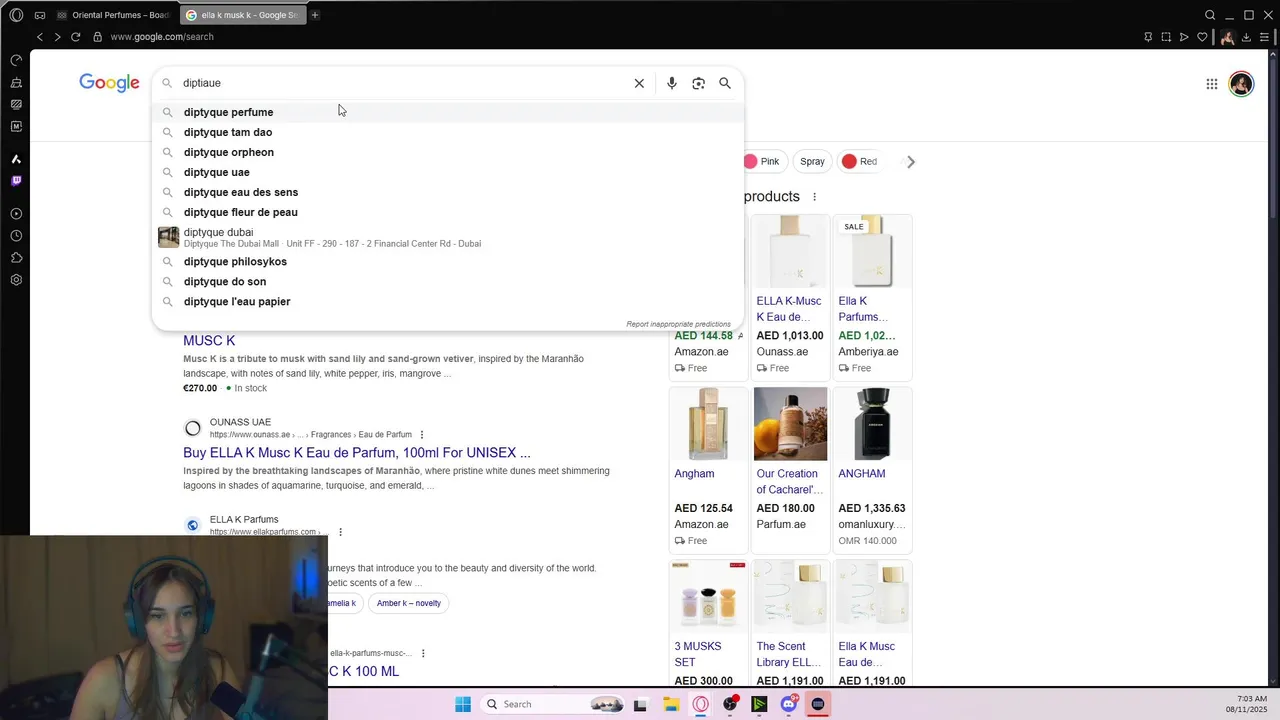This screenshot has width=1280, height=720.
Task: Open three-dot menu beside ELLA K Parfums
Action: (340, 532)
